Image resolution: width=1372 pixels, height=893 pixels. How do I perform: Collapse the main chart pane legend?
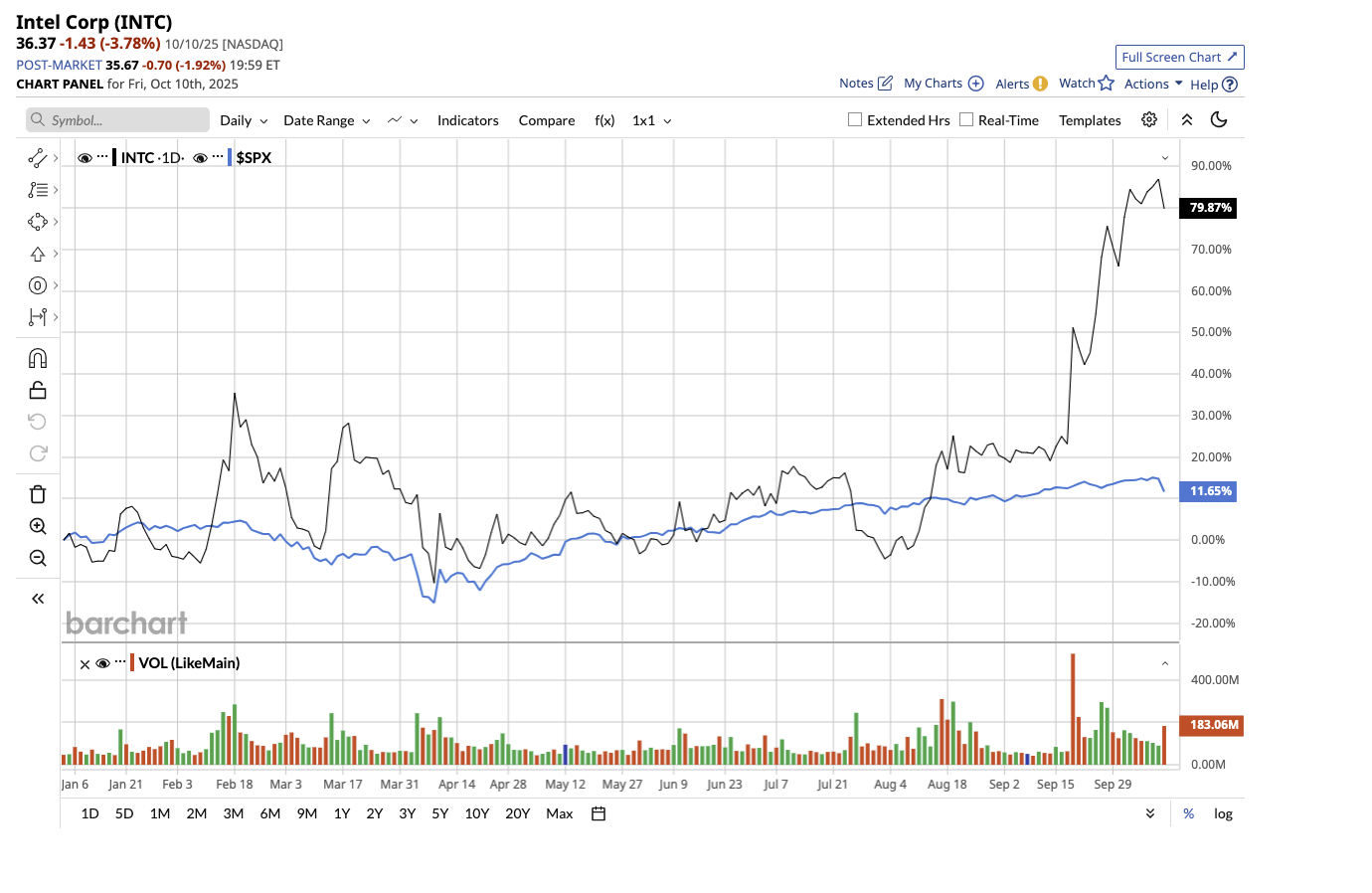(1165, 158)
